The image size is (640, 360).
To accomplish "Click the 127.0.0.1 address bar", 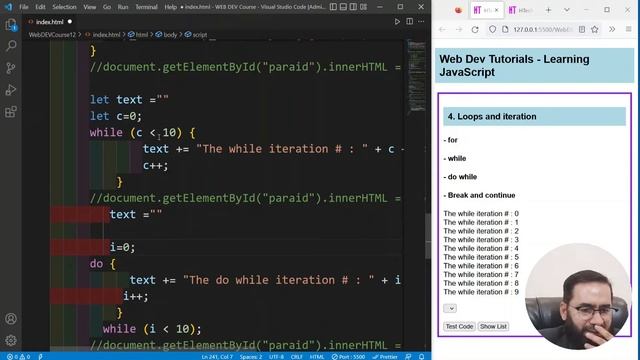I will click(543, 29).
